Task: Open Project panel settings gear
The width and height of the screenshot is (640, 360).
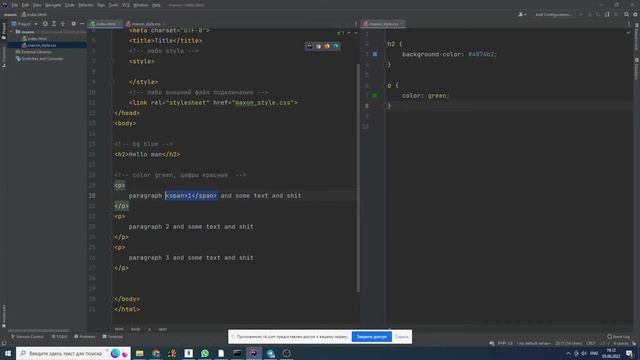Action: pyautogui.click(x=73, y=24)
